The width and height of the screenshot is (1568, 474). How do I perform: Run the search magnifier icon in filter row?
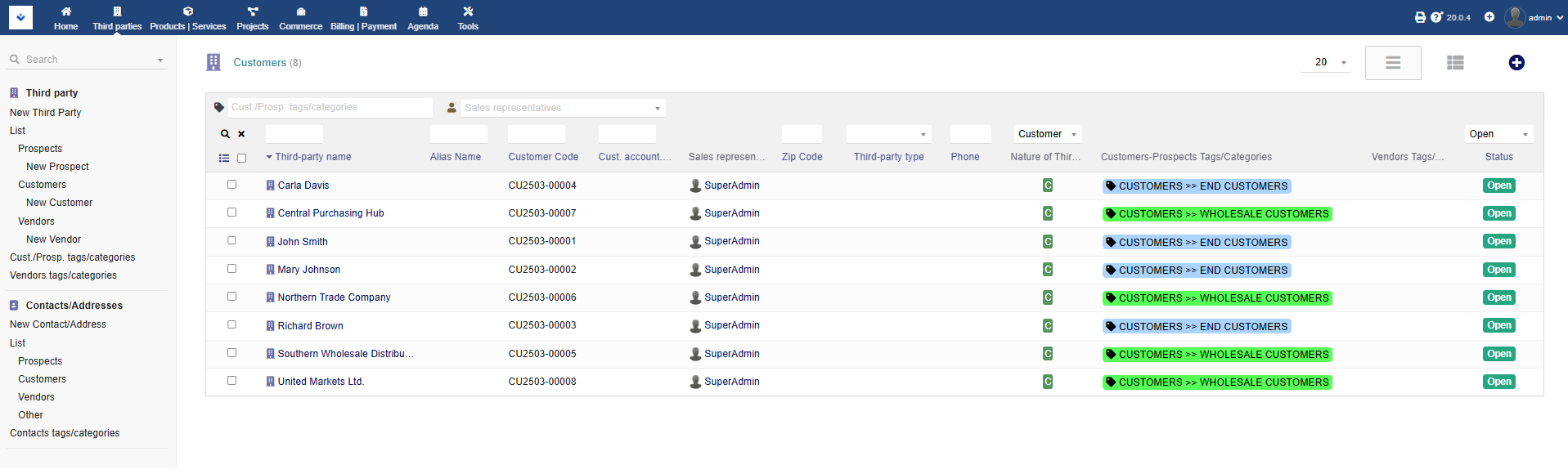click(225, 134)
